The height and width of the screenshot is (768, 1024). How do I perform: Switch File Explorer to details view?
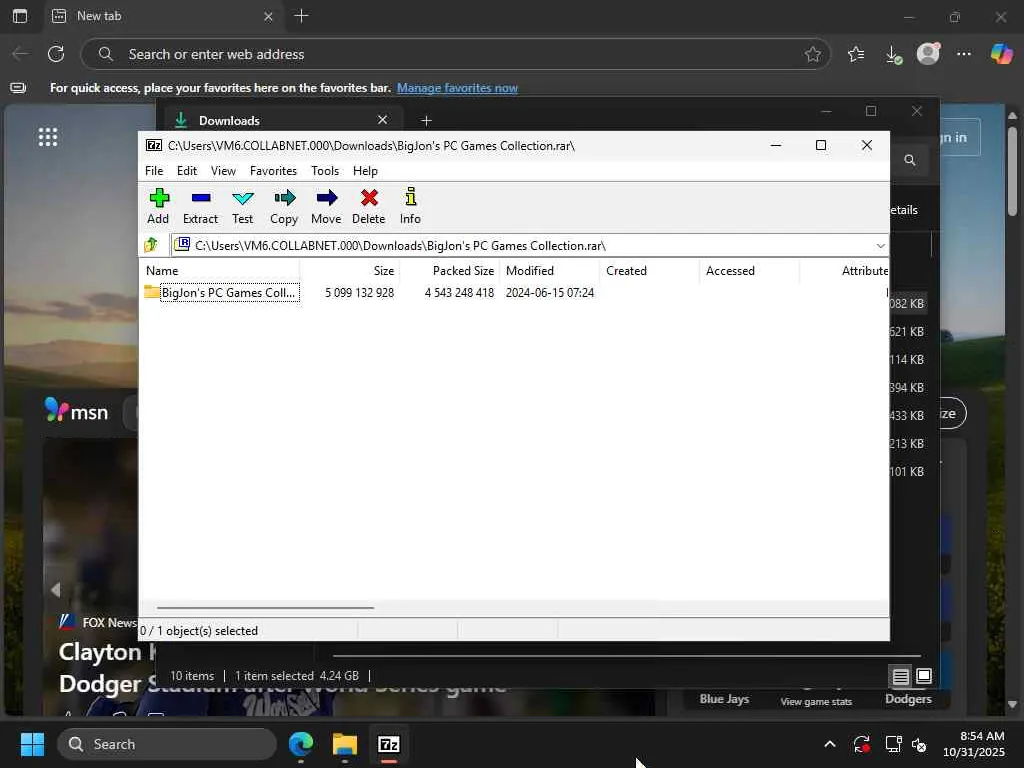pos(901,676)
